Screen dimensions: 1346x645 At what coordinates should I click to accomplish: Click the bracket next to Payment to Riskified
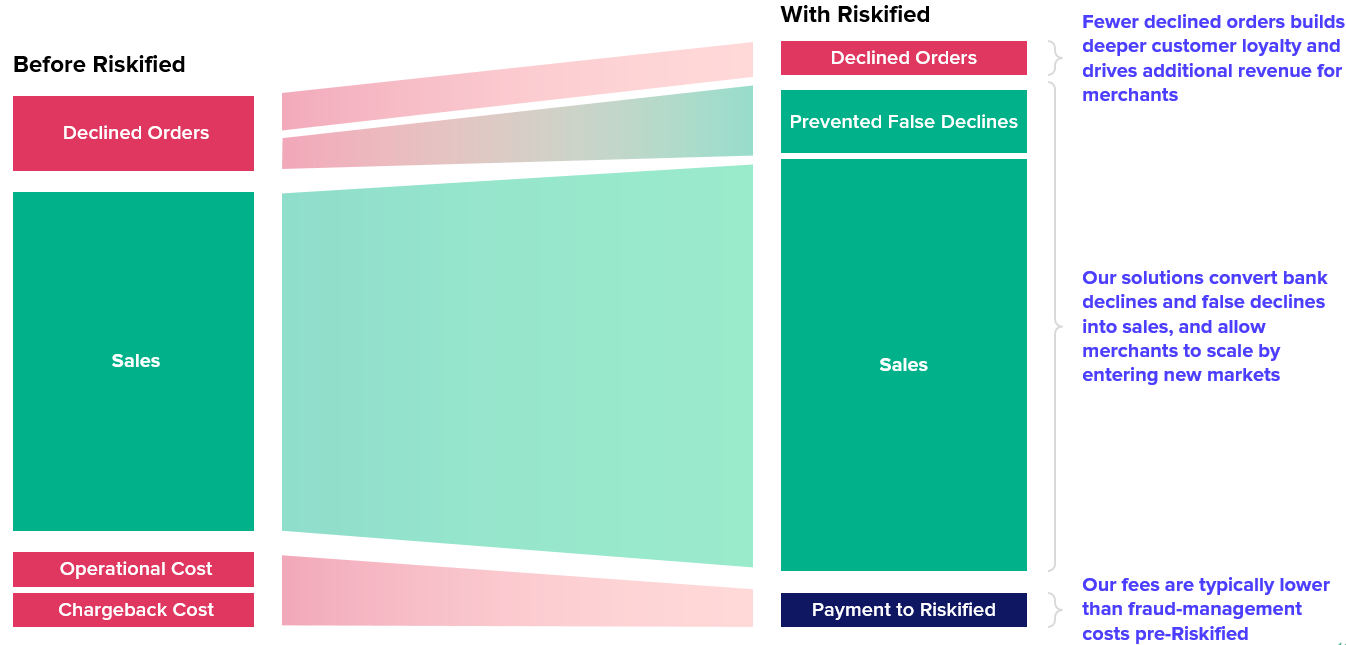point(1054,609)
